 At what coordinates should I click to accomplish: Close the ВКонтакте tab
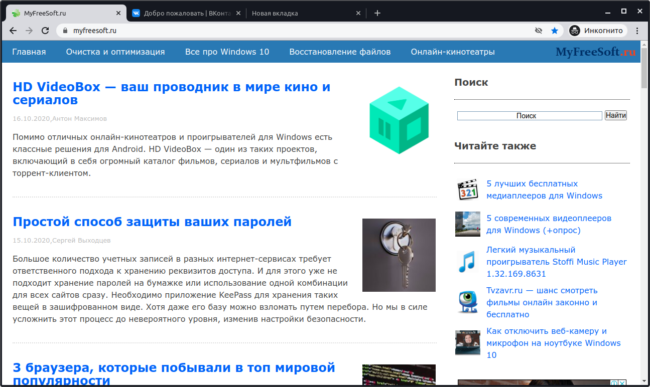238,13
